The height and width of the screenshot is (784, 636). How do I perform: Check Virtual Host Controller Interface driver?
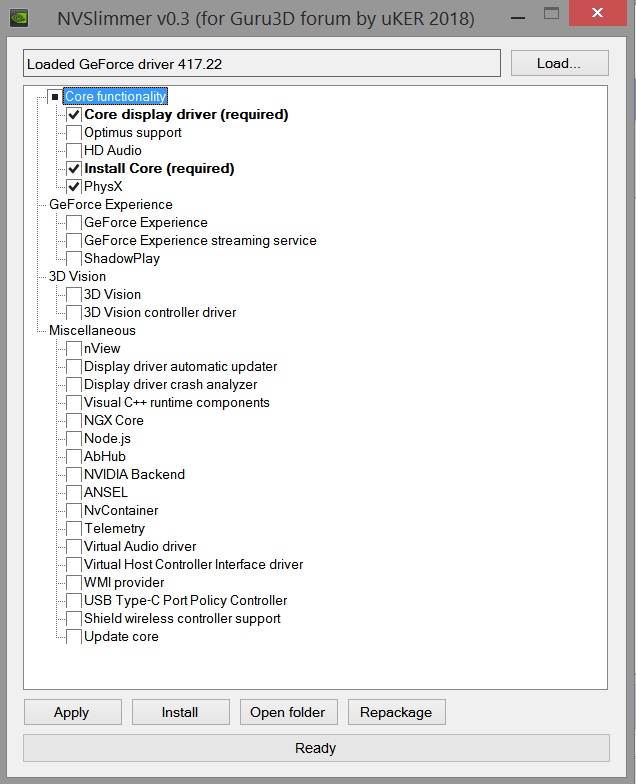coord(74,564)
